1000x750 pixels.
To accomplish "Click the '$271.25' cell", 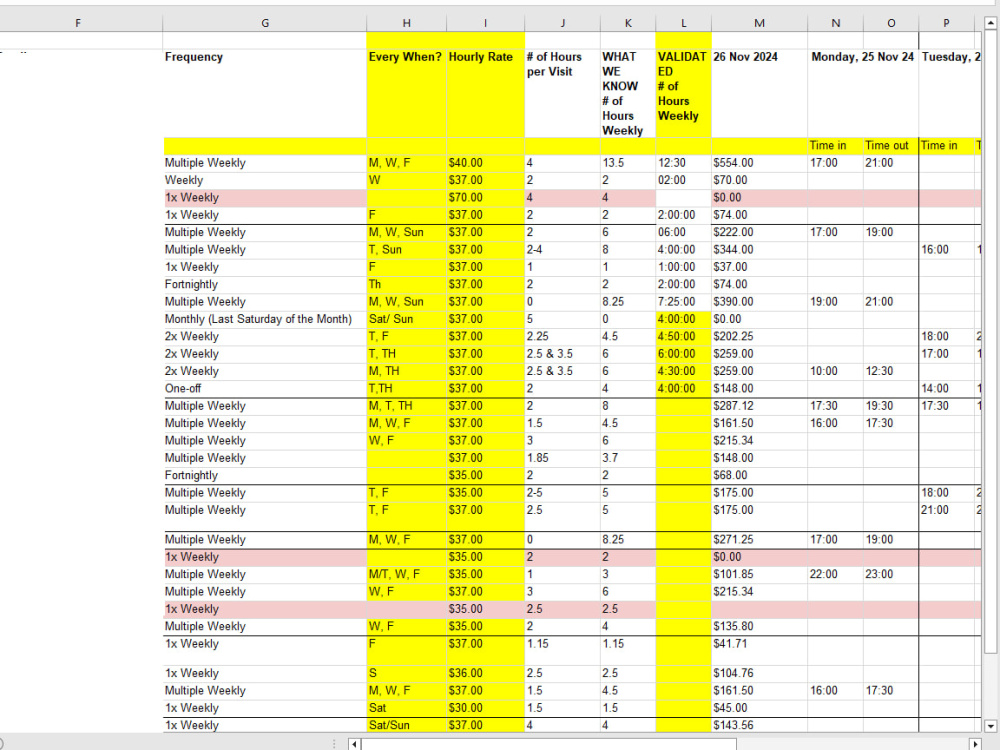I will [x=759, y=540].
